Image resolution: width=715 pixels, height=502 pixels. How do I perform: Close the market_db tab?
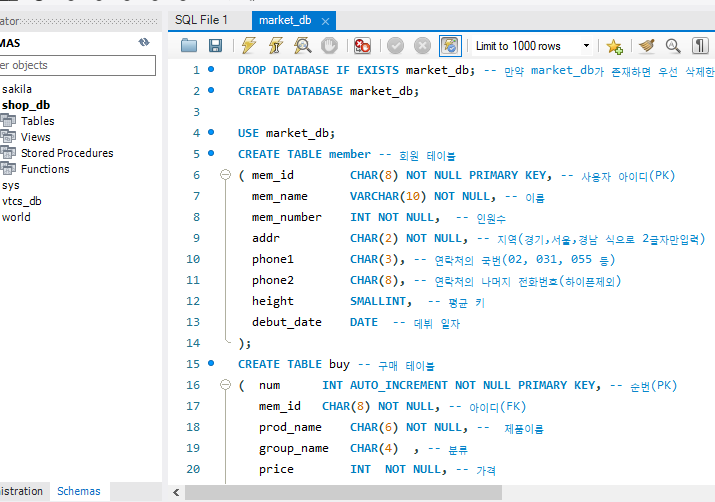tap(325, 21)
